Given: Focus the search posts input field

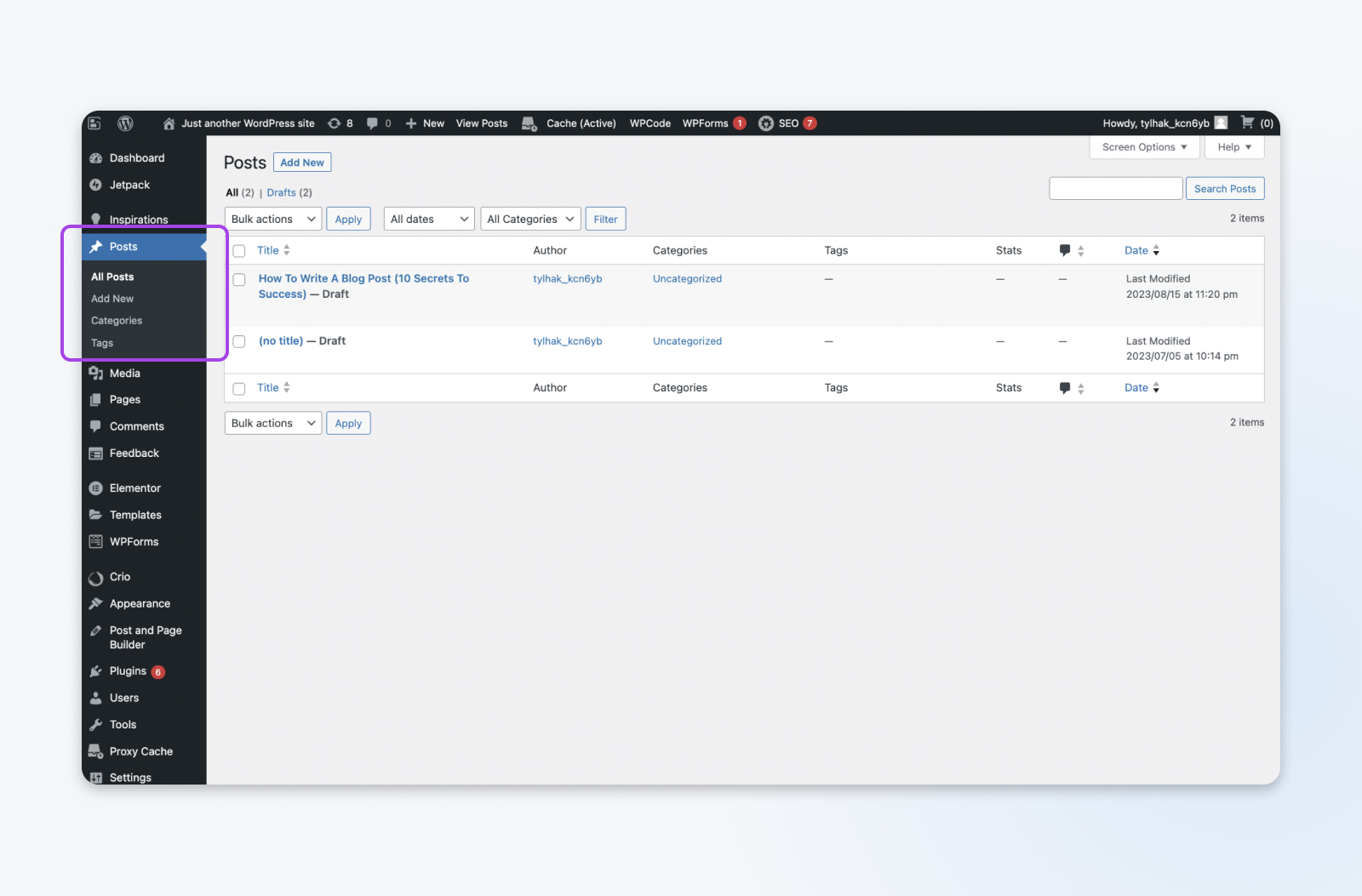Looking at the screenshot, I should pyautogui.click(x=1115, y=189).
